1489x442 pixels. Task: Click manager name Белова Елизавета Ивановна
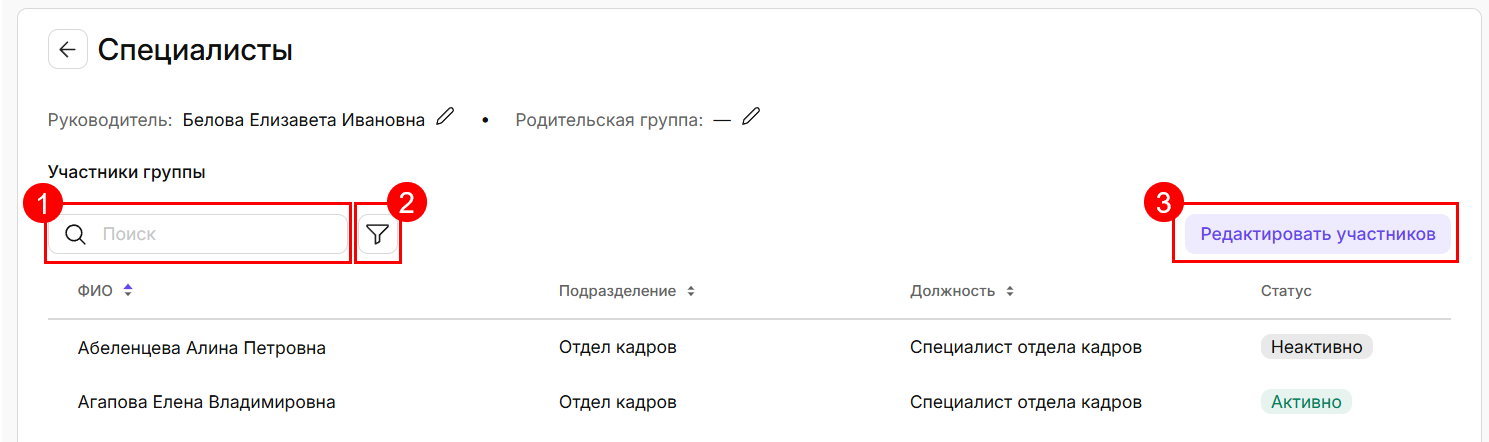(x=303, y=120)
